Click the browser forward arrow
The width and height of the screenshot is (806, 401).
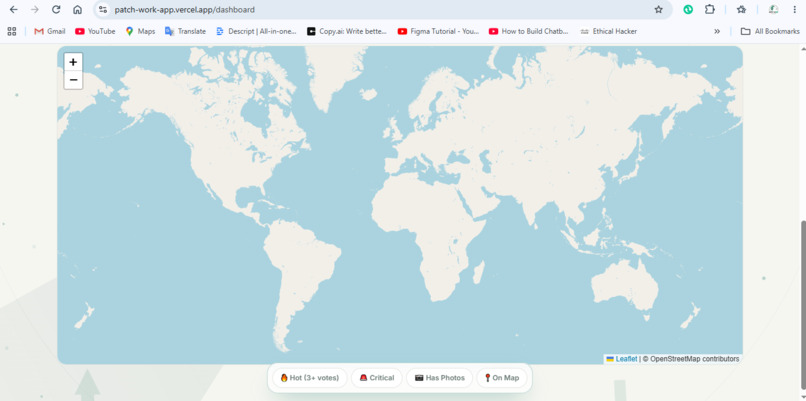point(35,9)
